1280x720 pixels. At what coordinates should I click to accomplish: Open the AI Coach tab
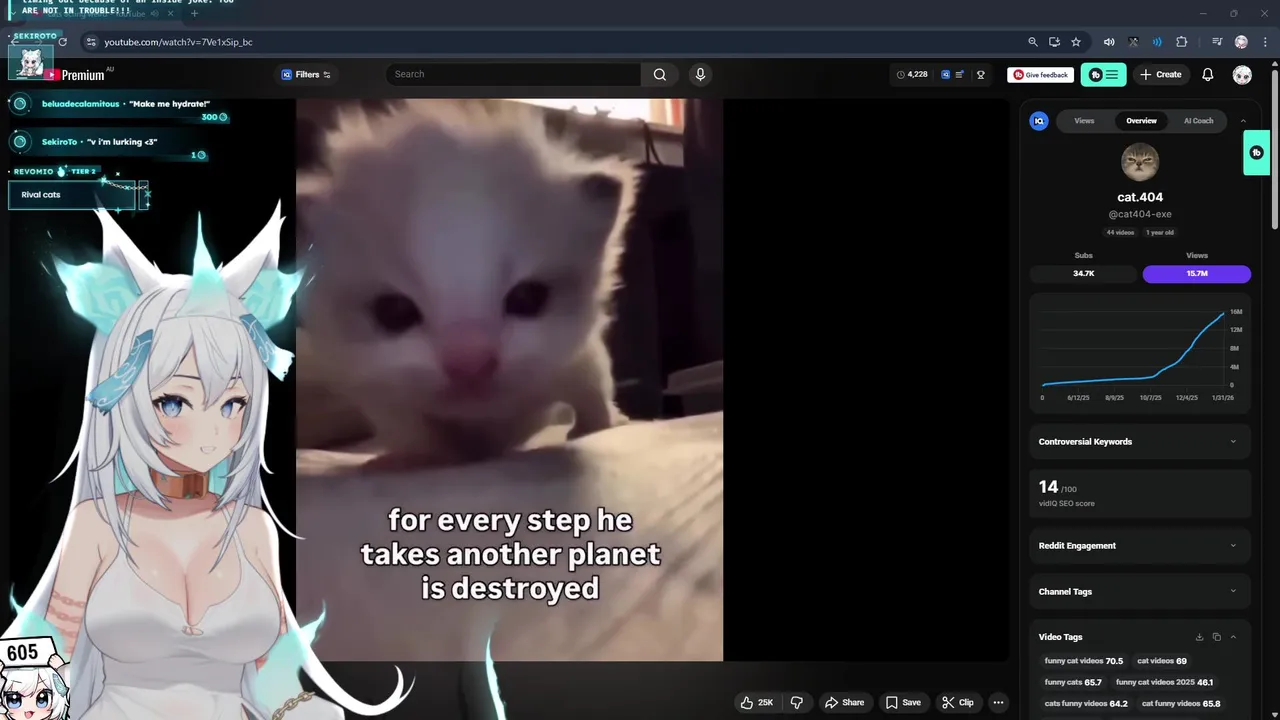pos(1198,121)
